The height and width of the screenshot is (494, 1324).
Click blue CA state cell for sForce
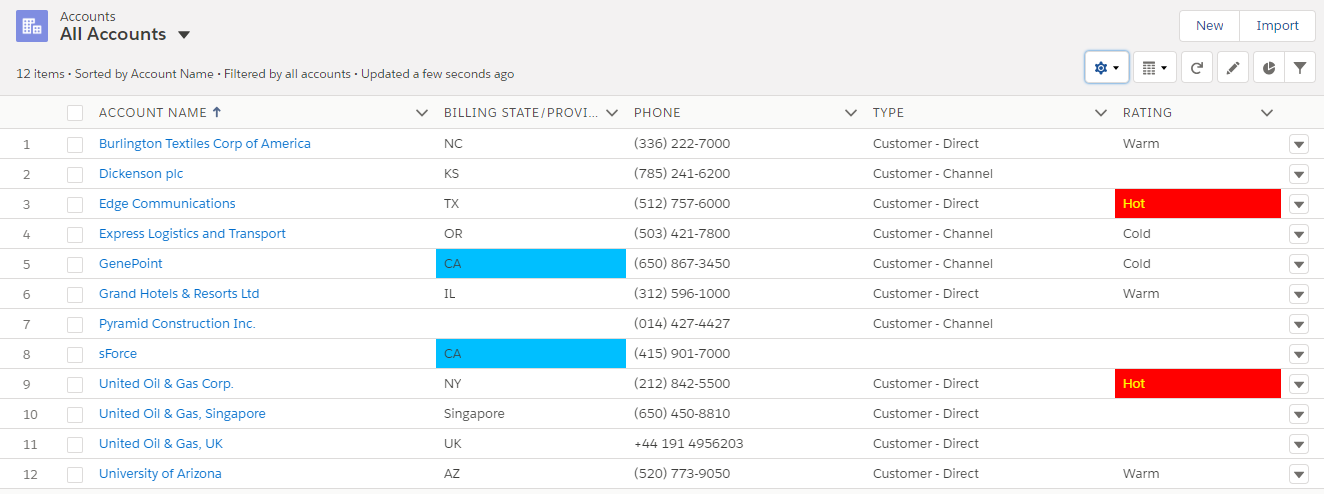(x=531, y=353)
